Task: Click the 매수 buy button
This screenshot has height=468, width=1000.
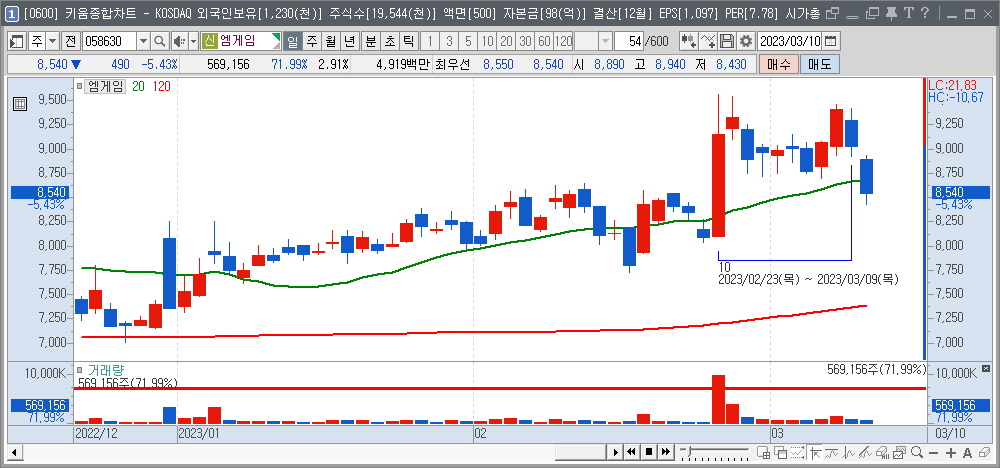Action: [778, 64]
